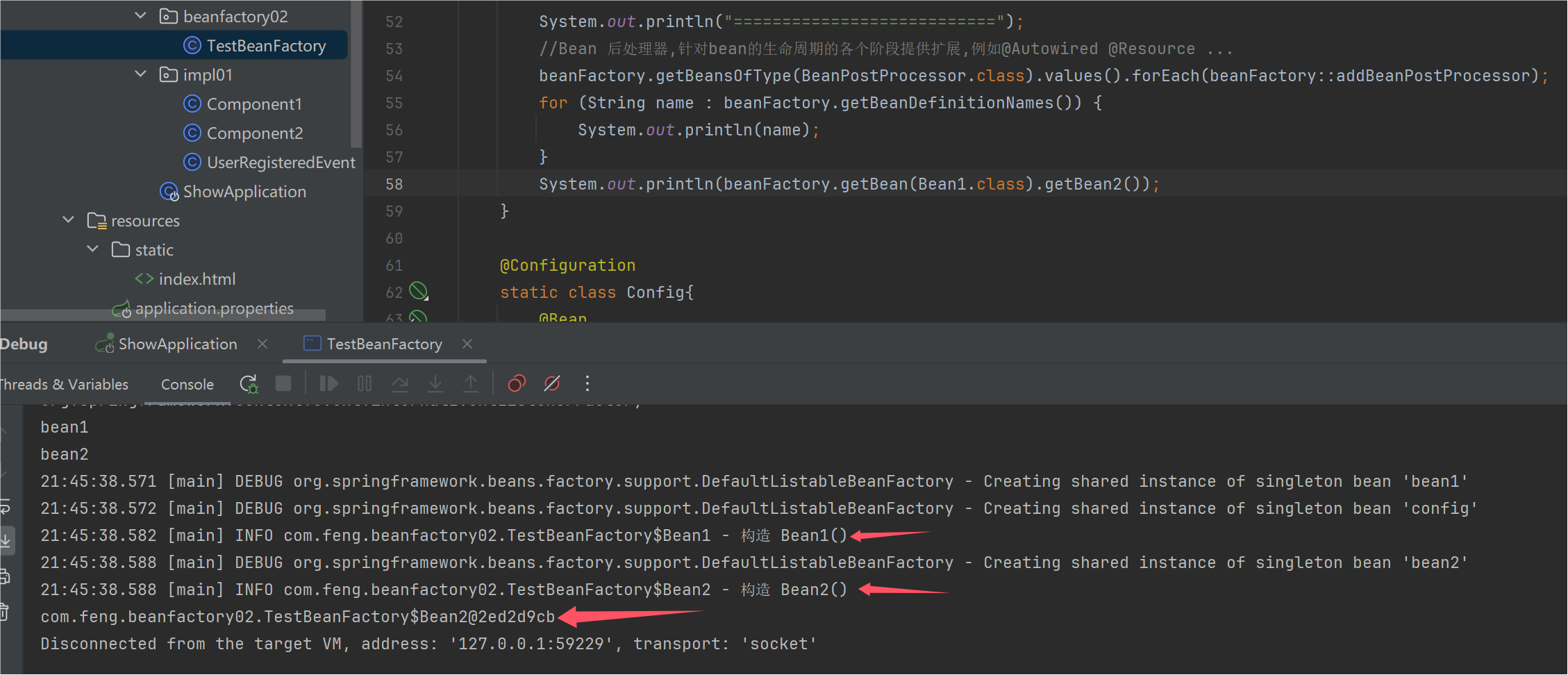Open the View Breakpoints dialog icon

(517, 383)
